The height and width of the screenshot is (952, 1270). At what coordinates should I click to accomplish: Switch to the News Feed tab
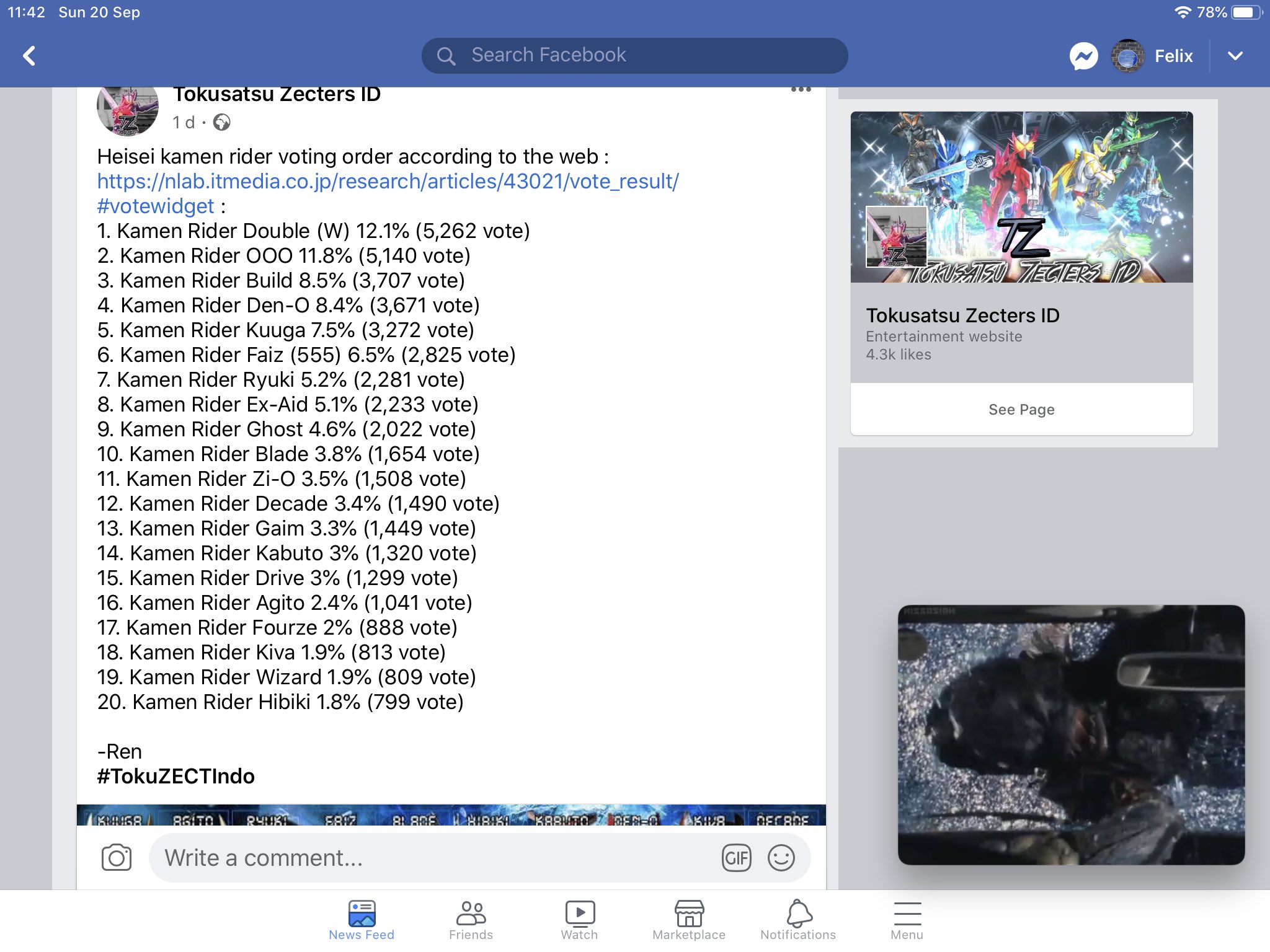(x=362, y=920)
